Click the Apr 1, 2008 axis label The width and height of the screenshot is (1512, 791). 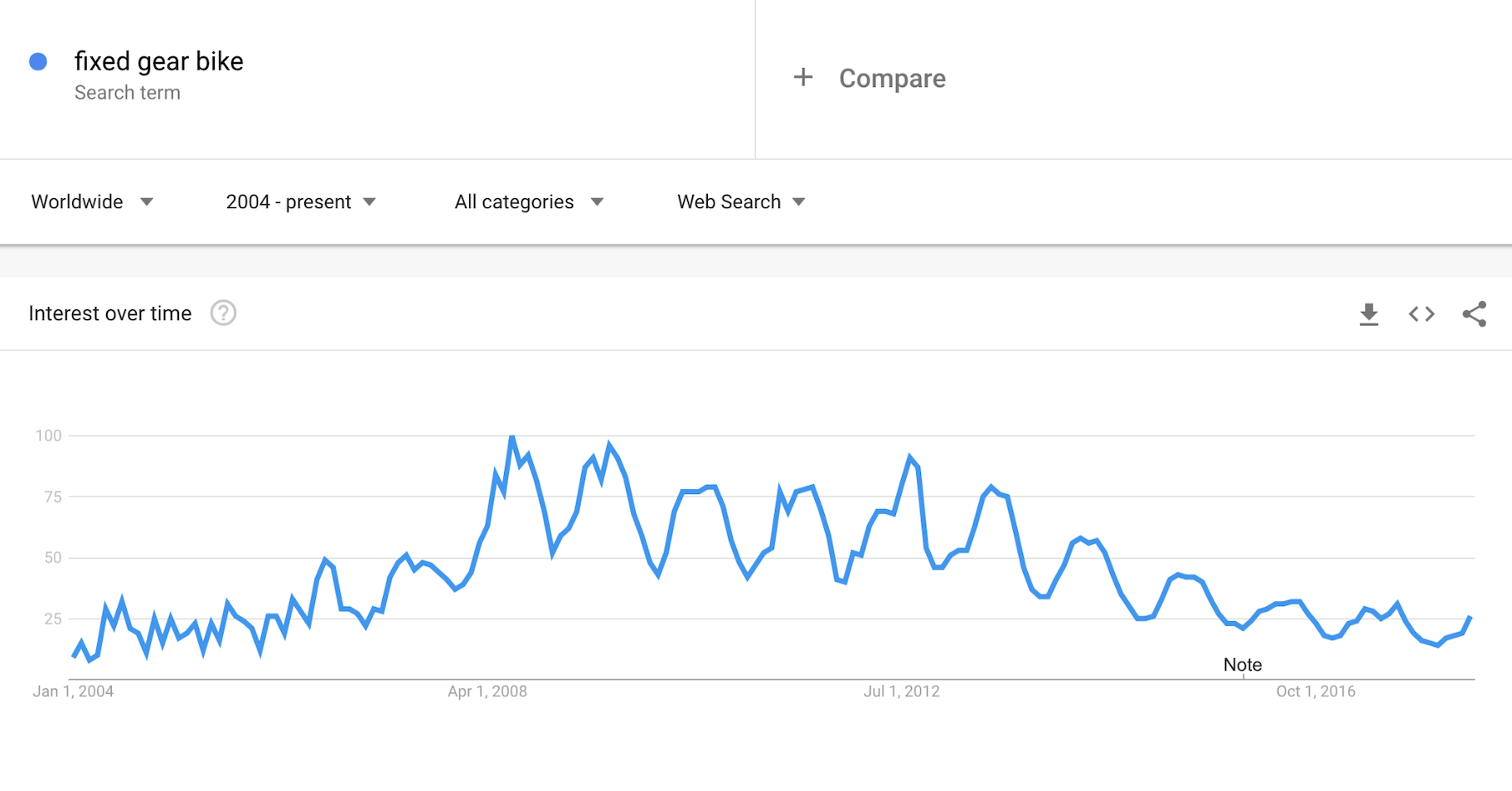coord(487,692)
